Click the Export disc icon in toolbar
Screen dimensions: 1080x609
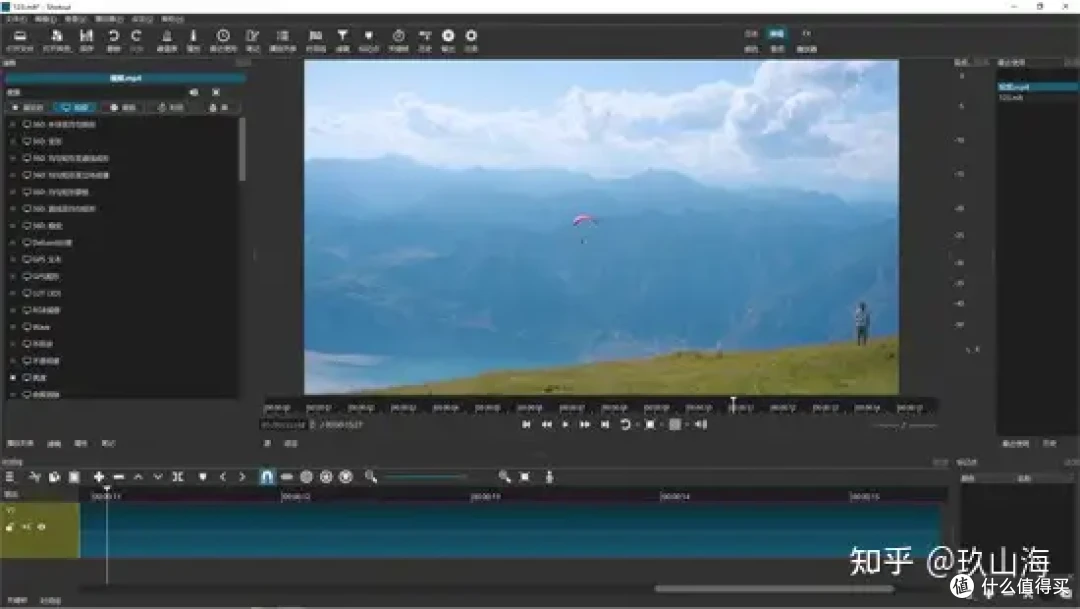[448, 38]
